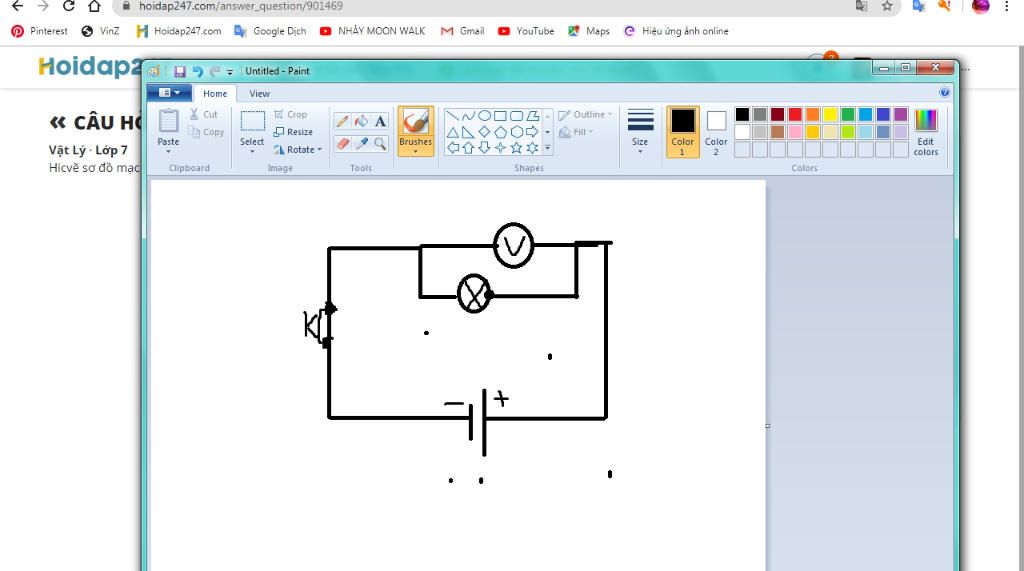Click the Paste clipboard icon
Image resolution: width=1024 pixels, height=571 pixels.
point(168,122)
